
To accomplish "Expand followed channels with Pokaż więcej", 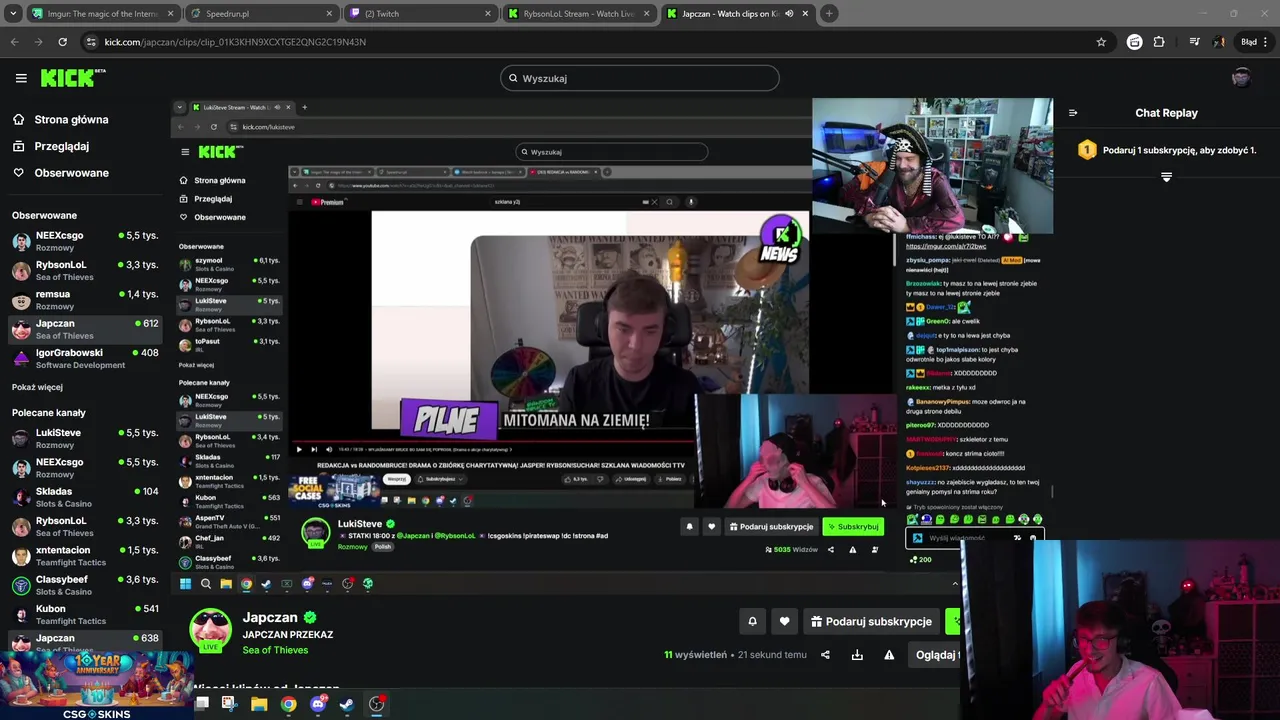I will (x=37, y=387).
